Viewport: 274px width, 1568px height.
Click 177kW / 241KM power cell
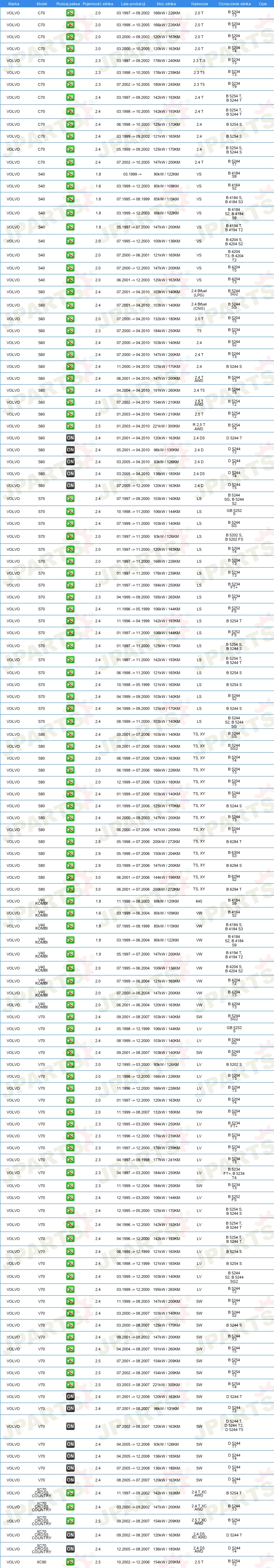166,1160
